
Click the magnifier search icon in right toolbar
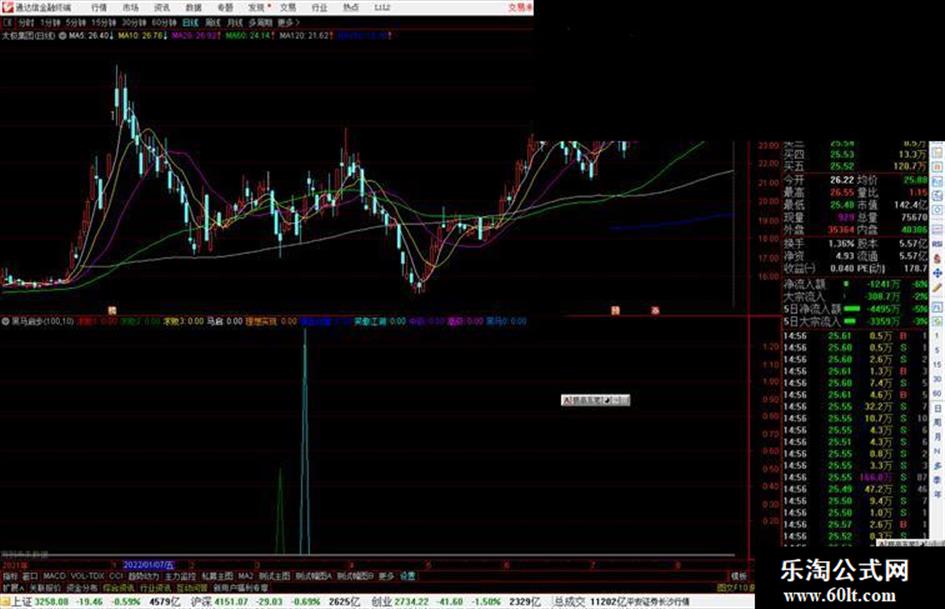click(x=937, y=197)
